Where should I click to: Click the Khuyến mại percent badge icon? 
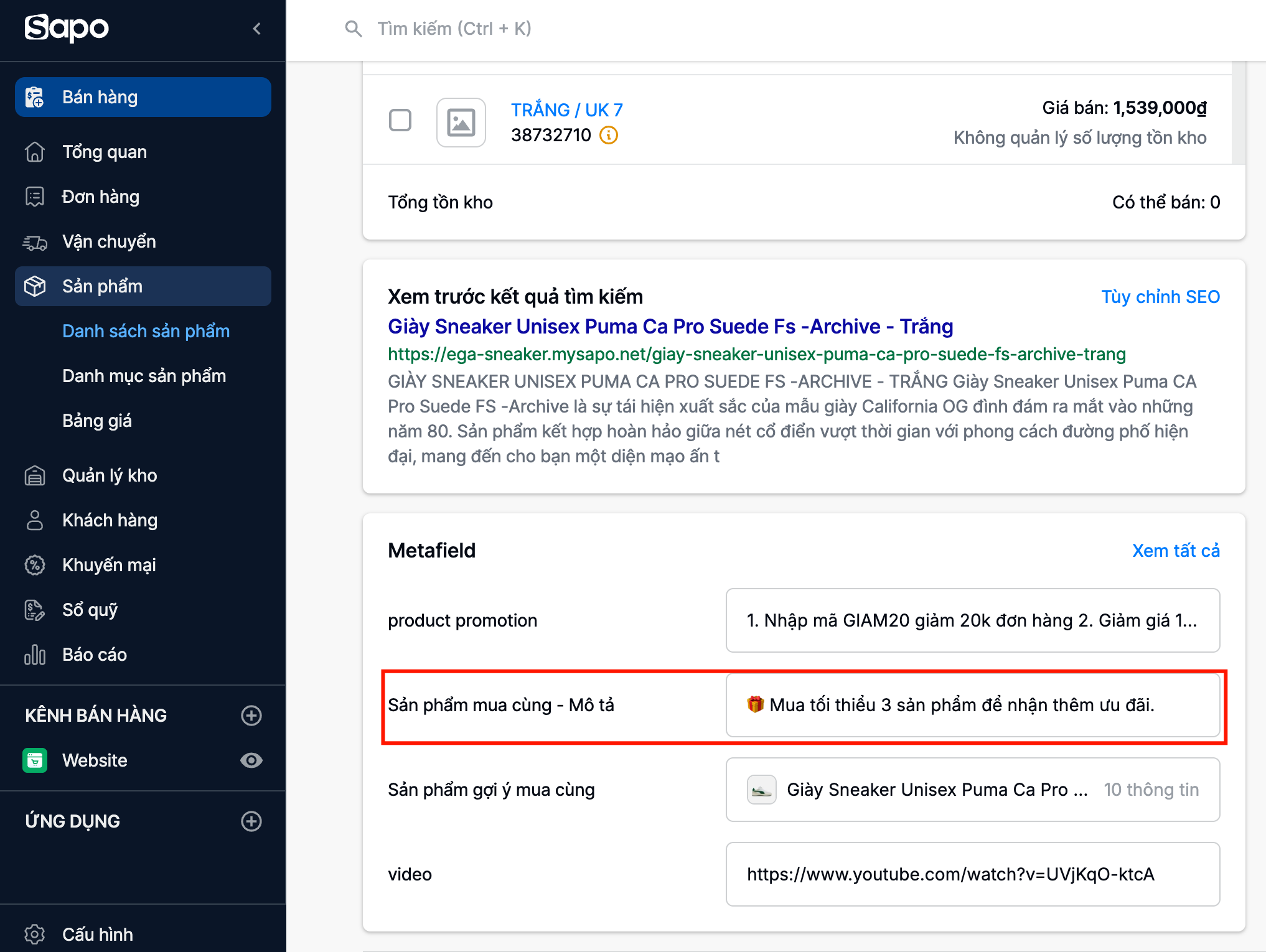tap(35, 565)
